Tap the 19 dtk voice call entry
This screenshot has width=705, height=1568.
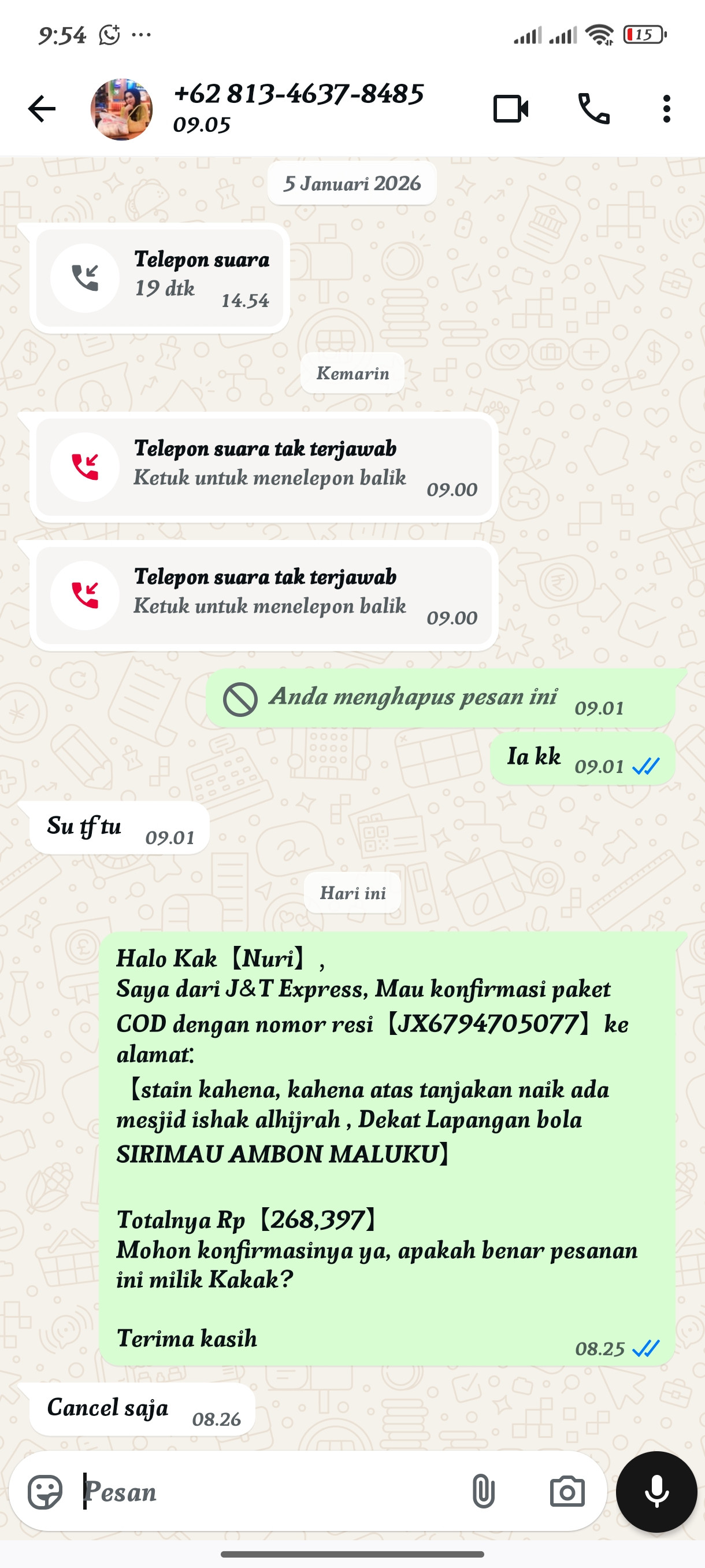[159, 278]
